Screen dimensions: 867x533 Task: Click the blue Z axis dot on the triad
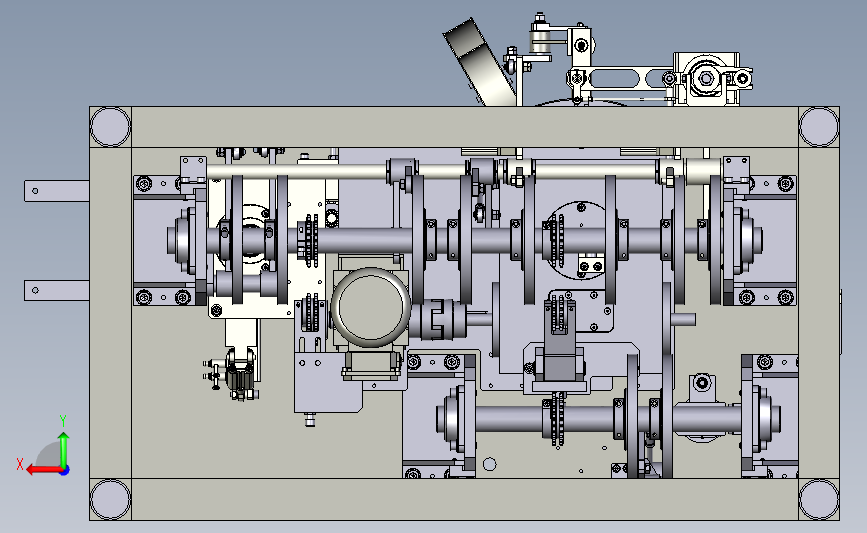click(x=65, y=471)
